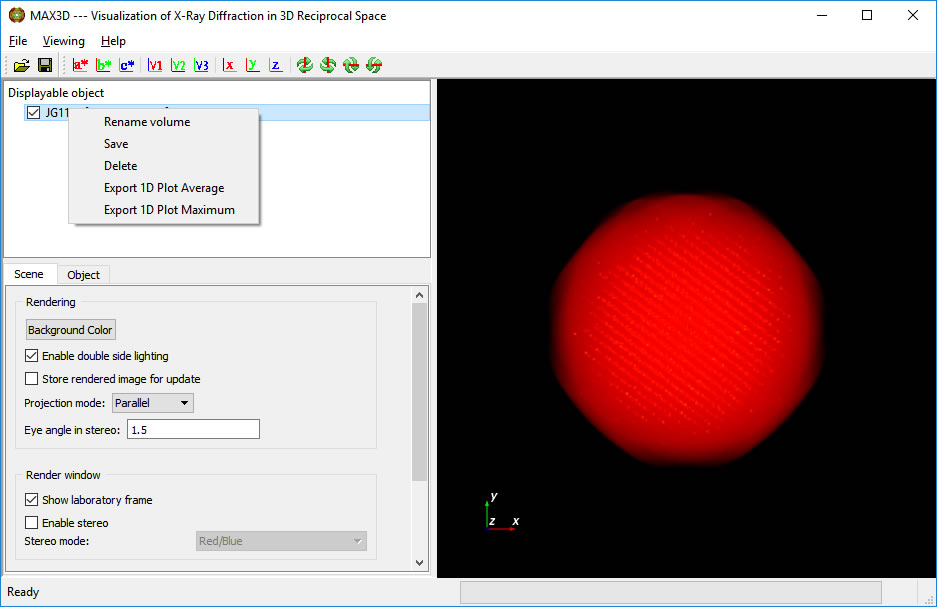
Task: Disable double side lighting checkbox
Action: 33,356
